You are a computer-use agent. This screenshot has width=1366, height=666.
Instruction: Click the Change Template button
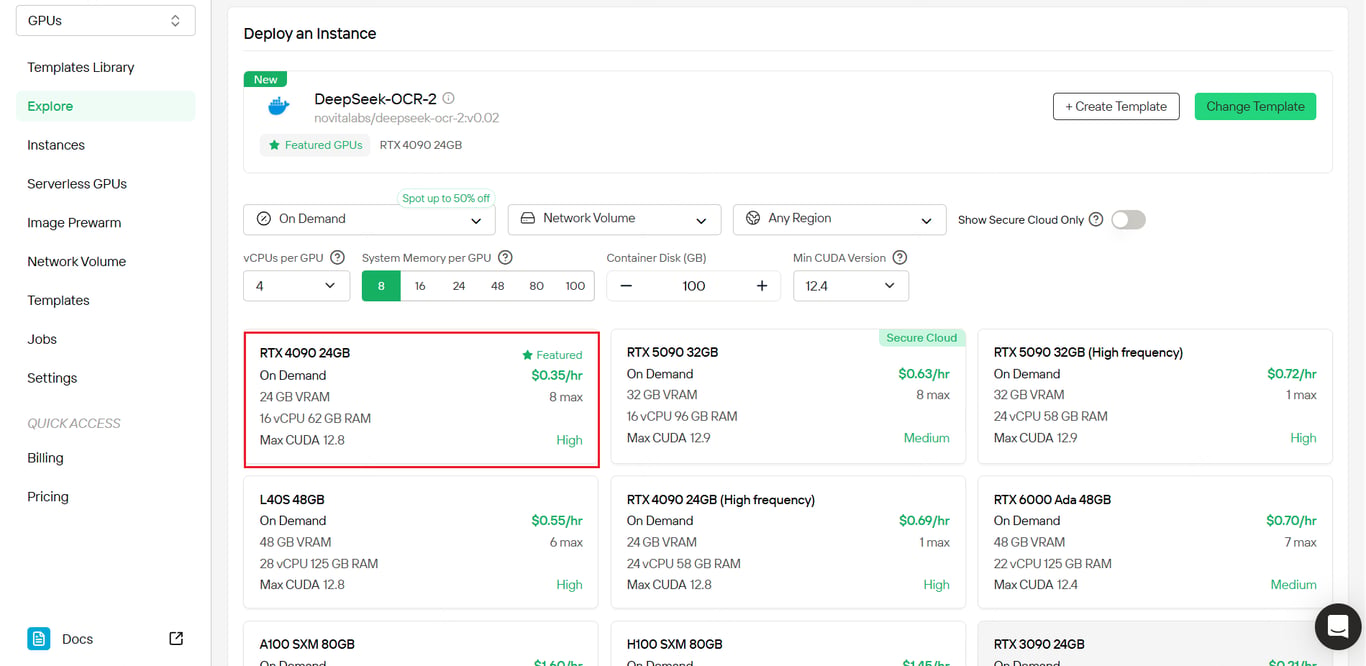coord(1255,106)
